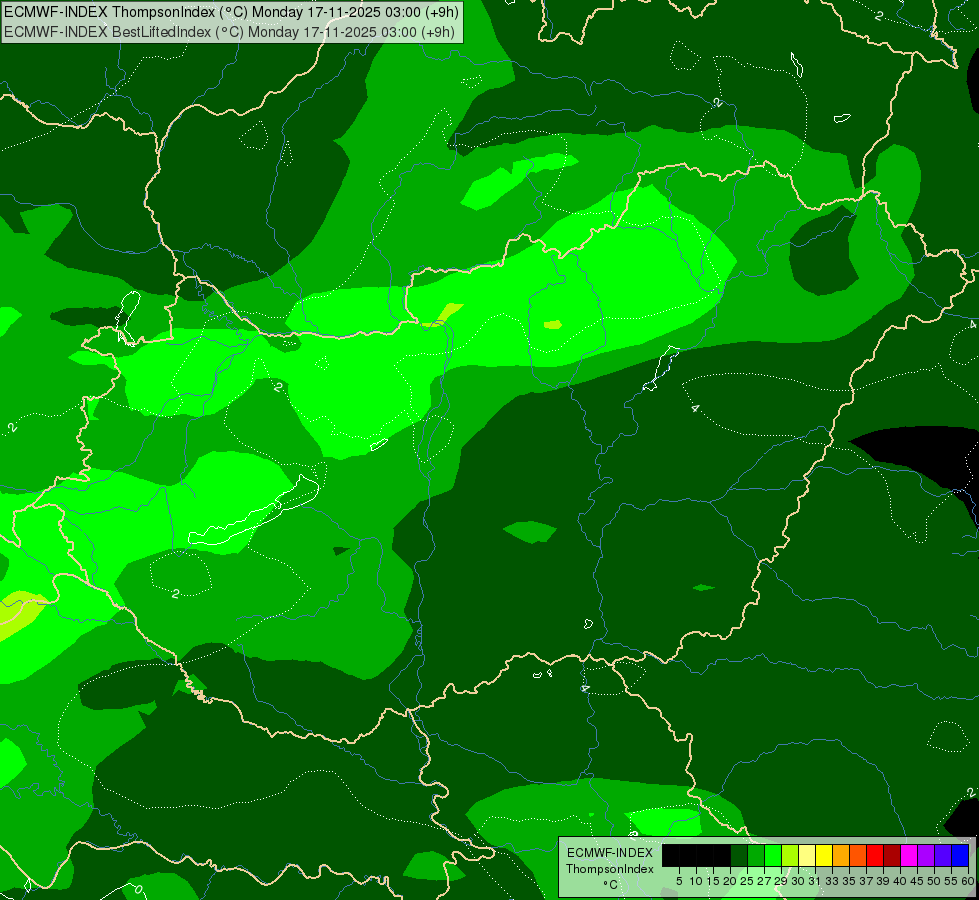Click legend tick value 25
Image resolution: width=979 pixels, height=900 pixels.
[x=747, y=881]
